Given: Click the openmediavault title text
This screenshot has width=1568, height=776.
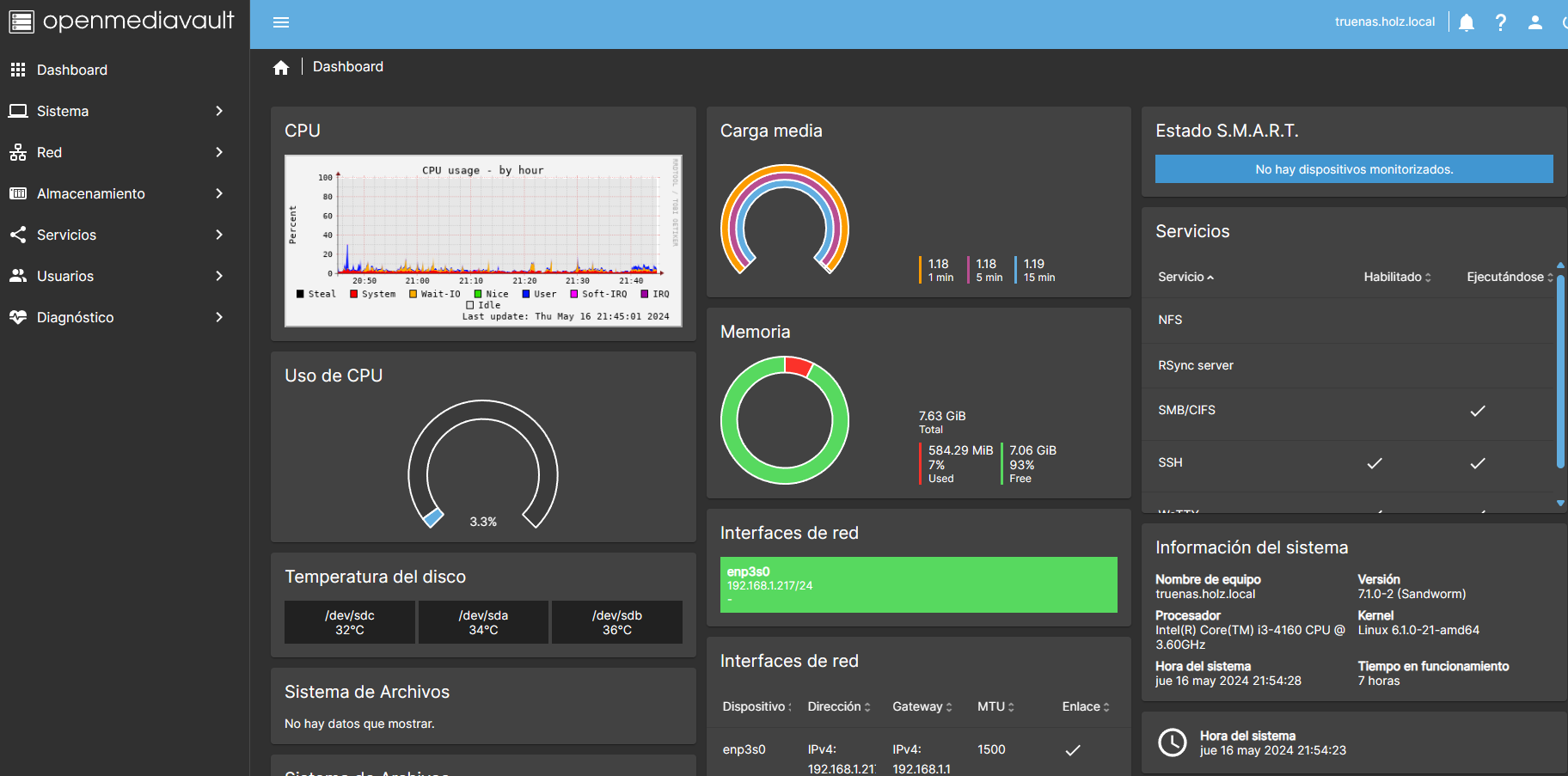Looking at the screenshot, I should click(138, 21).
